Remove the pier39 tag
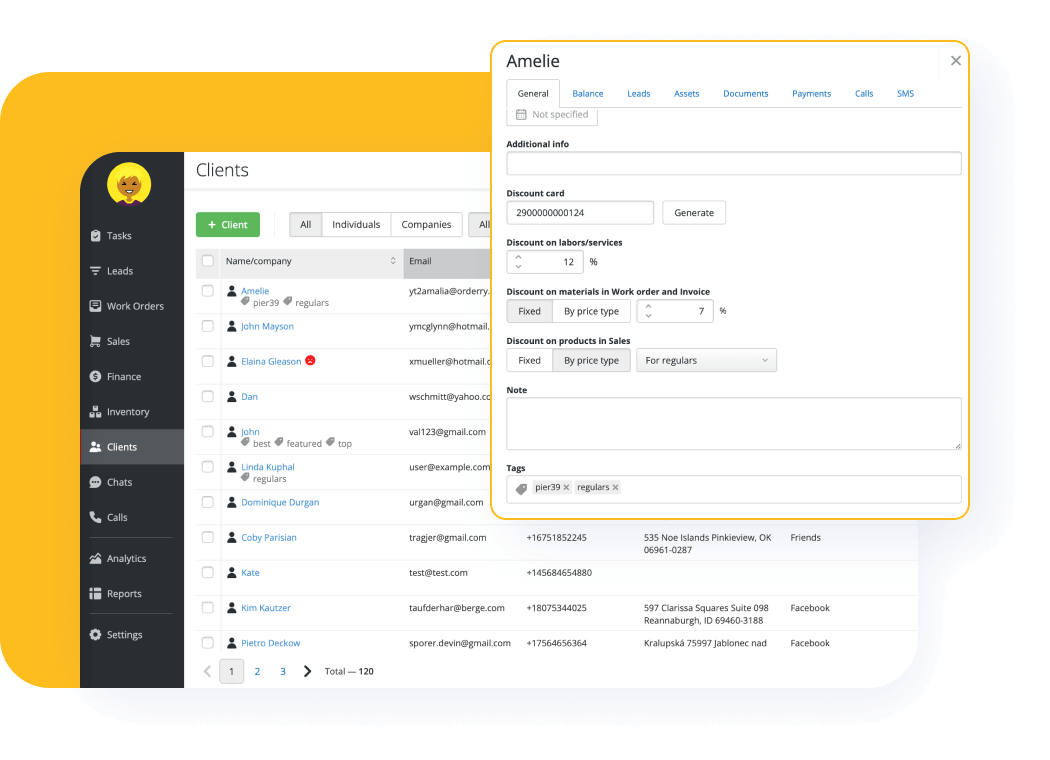This screenshot has width=1050, height=760. tap(566, 488)
